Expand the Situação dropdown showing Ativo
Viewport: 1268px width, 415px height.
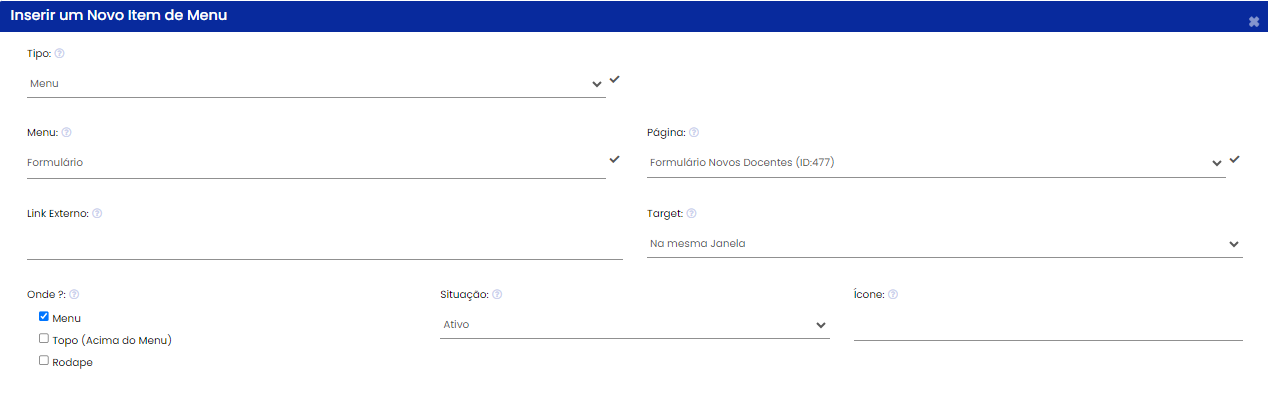click(x=635, y=325)
